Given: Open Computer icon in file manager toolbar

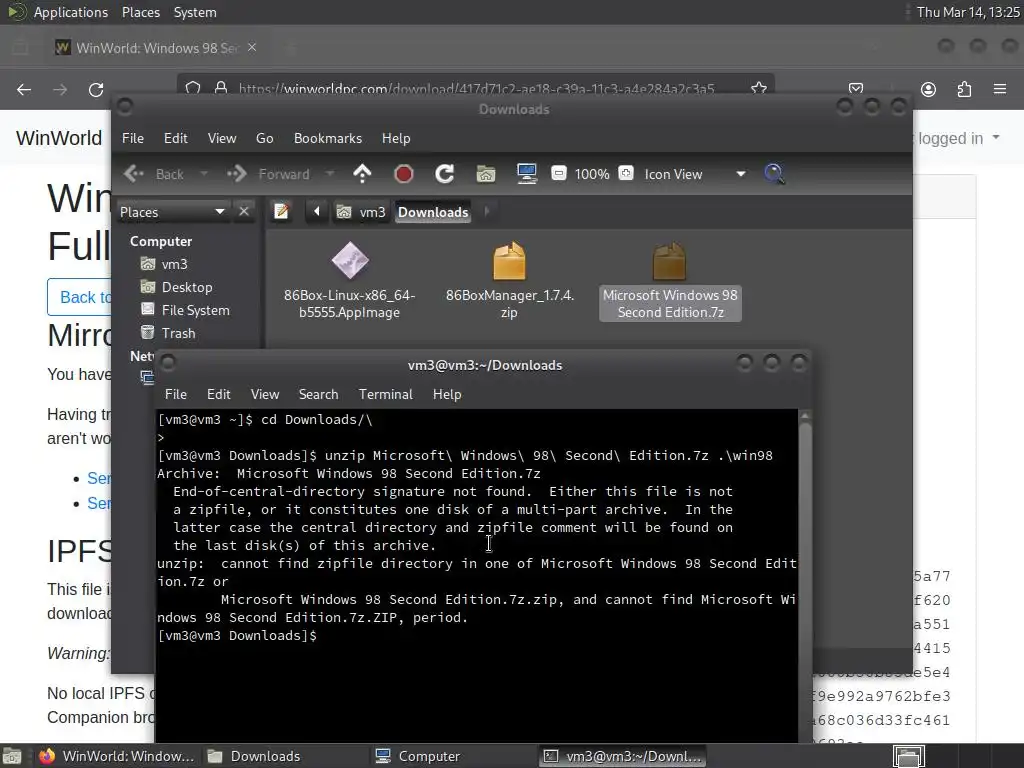Looking at the screenshot, I should (526, 174).
